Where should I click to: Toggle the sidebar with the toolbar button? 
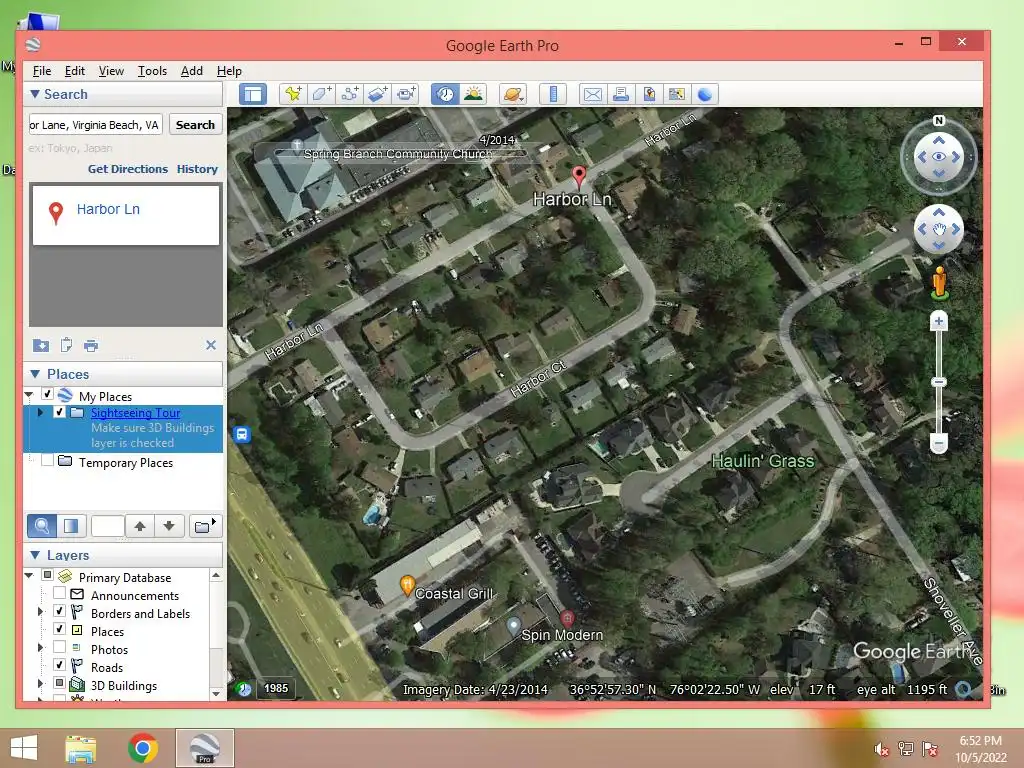253,94
